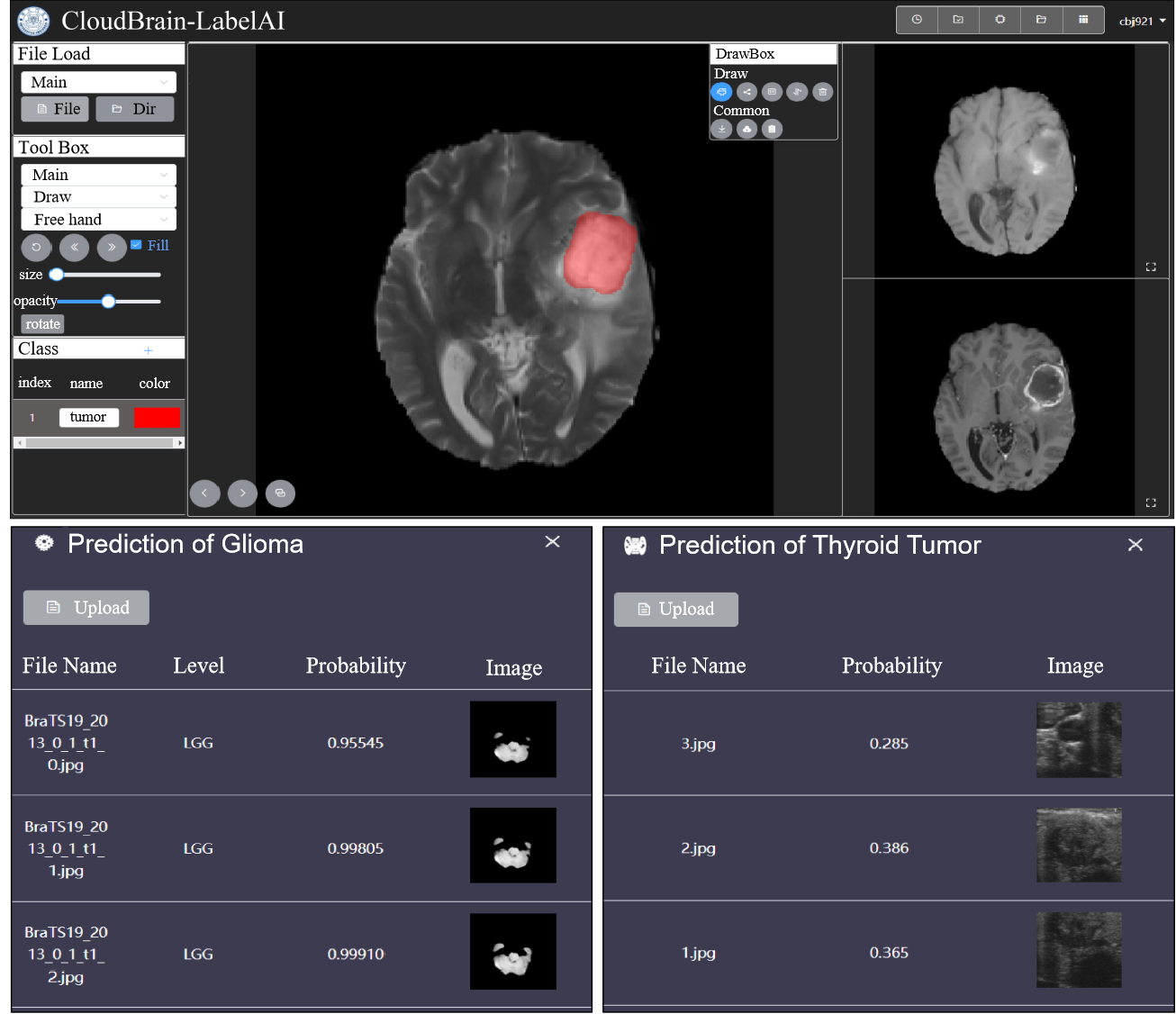This screenshot has height=1014, width=1176.
Task: Click the share icon in DrawBox Draw row
Action: (x=746, y=92)
